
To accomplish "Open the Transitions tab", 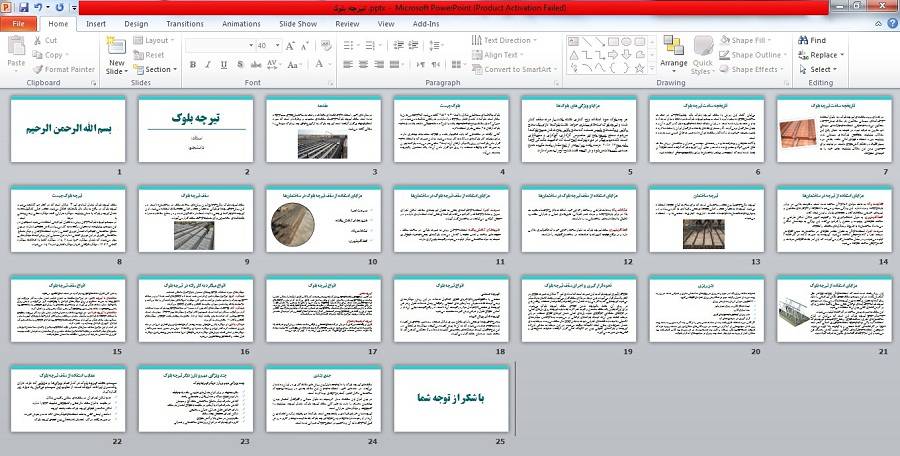I will click(185, 24).
